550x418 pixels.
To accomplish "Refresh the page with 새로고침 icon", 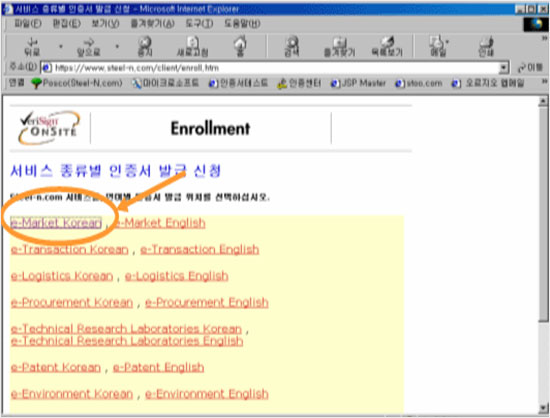I will pos(192,46).
